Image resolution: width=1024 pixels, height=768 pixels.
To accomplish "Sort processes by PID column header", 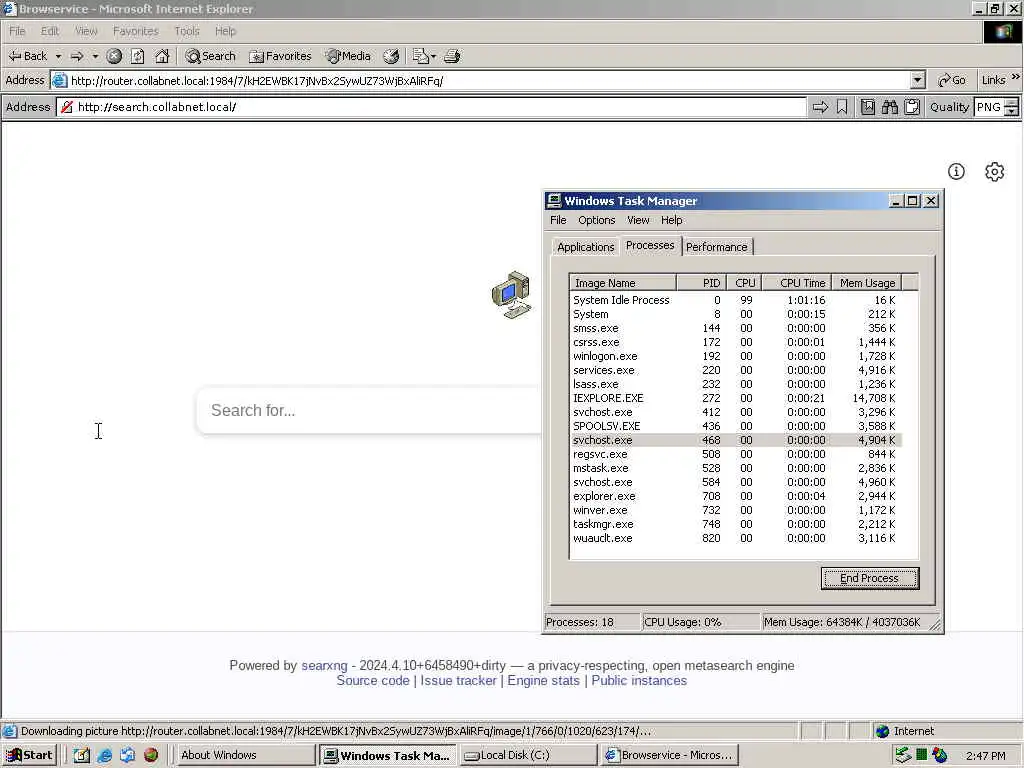I will [x=701, y=283].
